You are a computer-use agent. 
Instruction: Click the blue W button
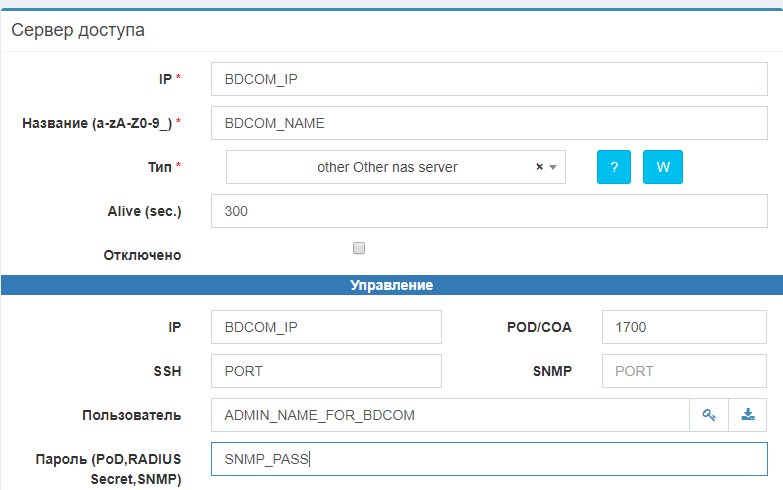tap(662, 167)
